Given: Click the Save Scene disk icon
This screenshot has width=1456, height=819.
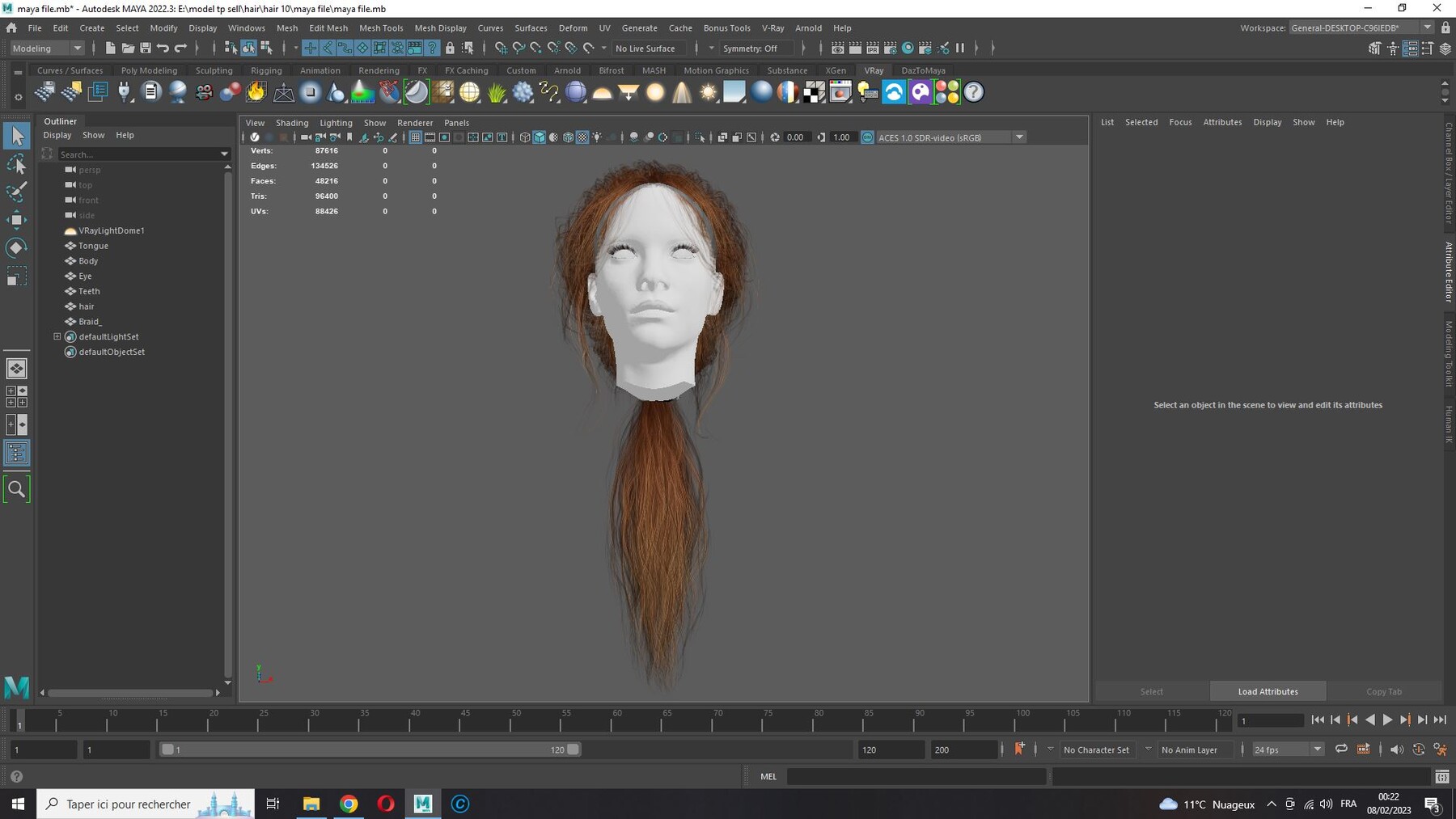Looking at the screenshot, I should pos(146,49).
